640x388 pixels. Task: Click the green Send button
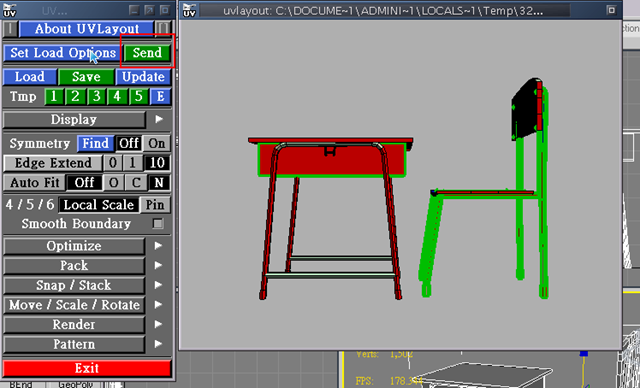pos(147,53)
